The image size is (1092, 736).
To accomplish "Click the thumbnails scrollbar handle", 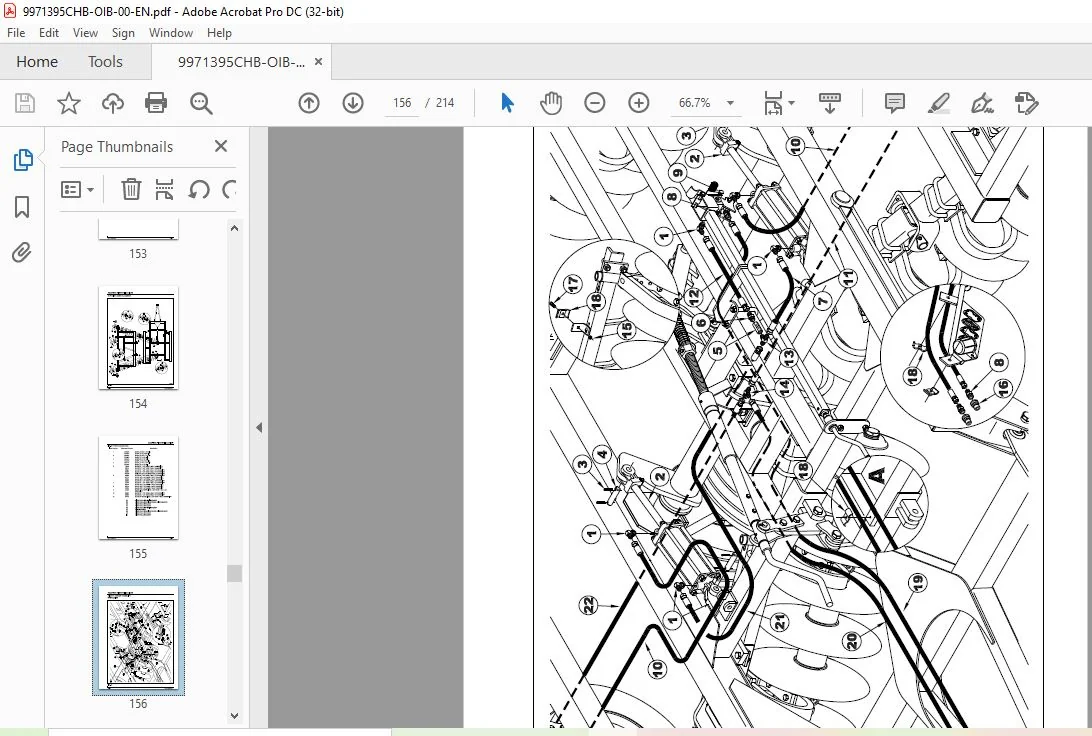I will pos(235,573).
